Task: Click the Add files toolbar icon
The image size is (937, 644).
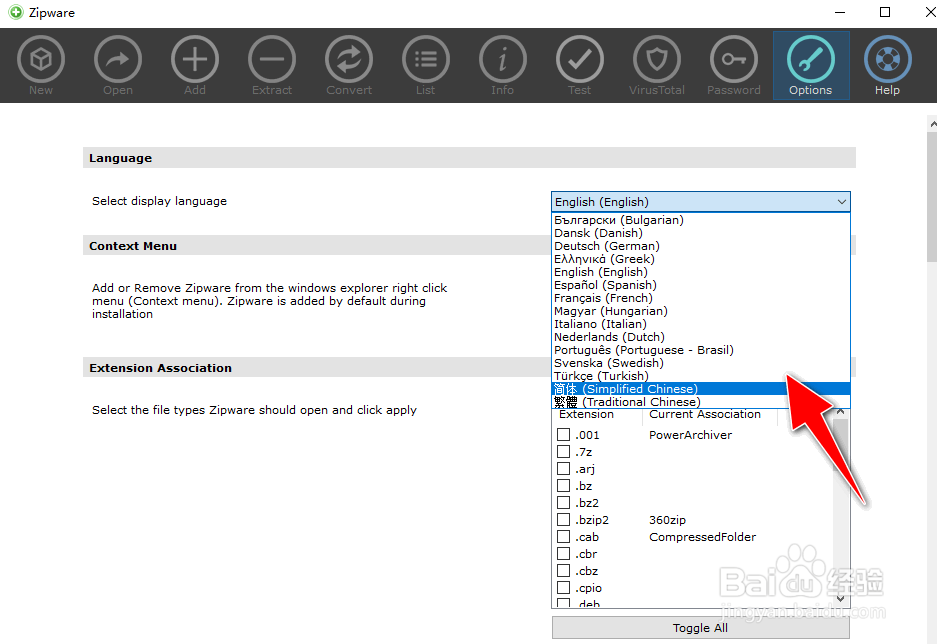Action: (195, 59)
